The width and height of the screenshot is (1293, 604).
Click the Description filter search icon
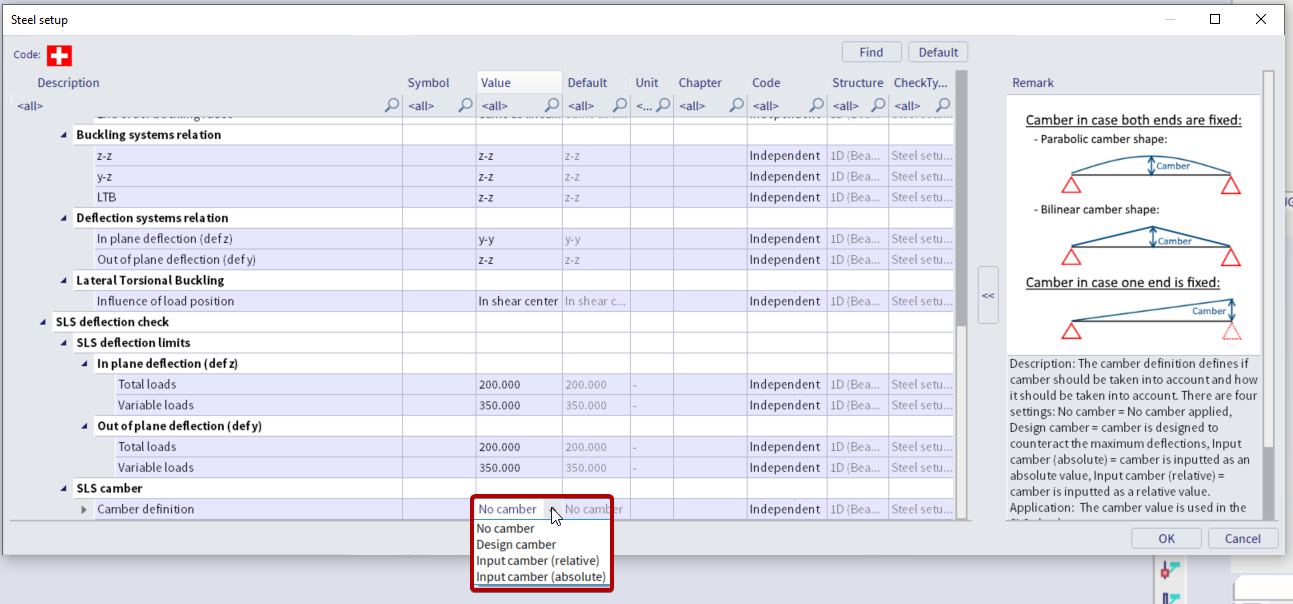(x=392, y=105)
